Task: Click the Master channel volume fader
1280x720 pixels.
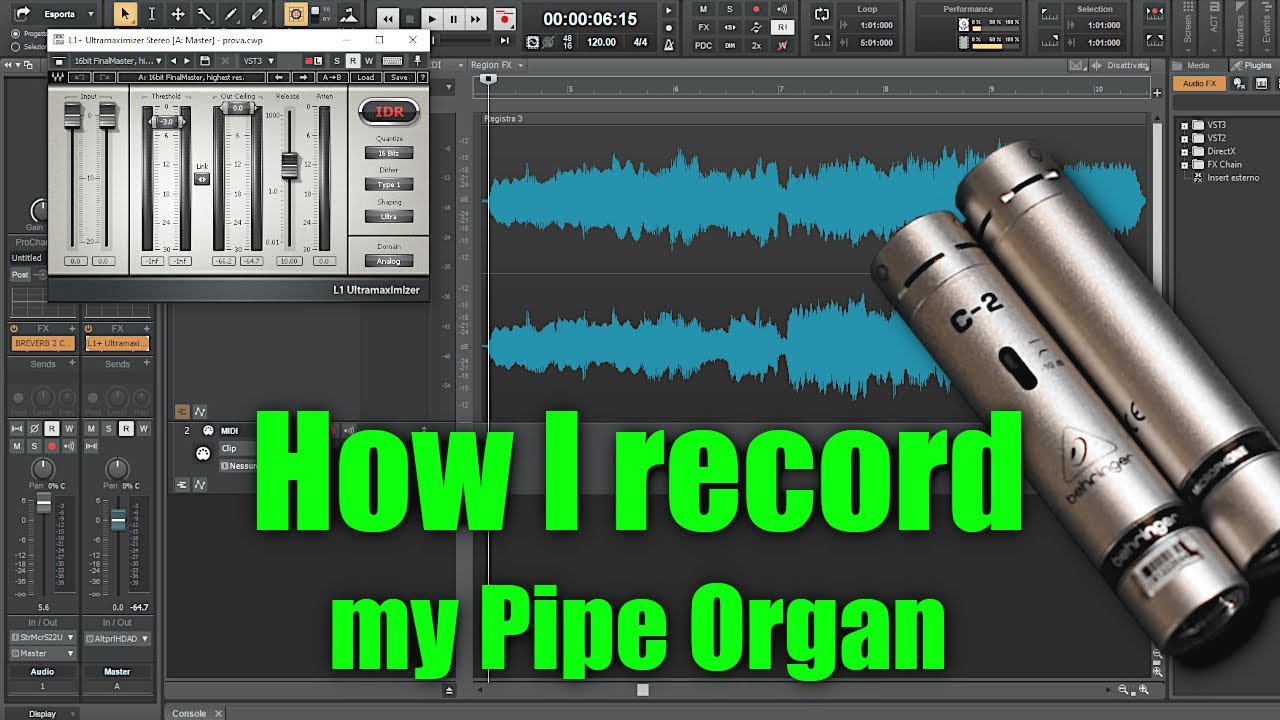Action: 118,520
